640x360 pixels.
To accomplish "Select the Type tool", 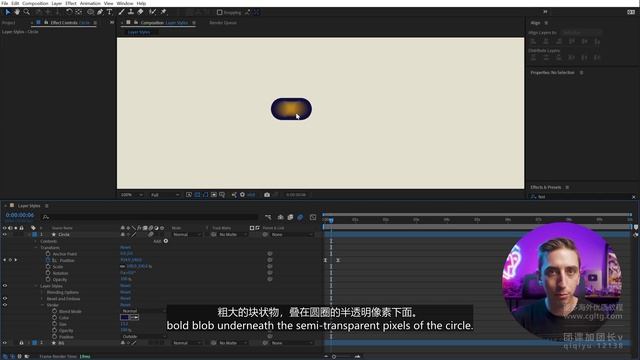I will (x=109, y=12).
